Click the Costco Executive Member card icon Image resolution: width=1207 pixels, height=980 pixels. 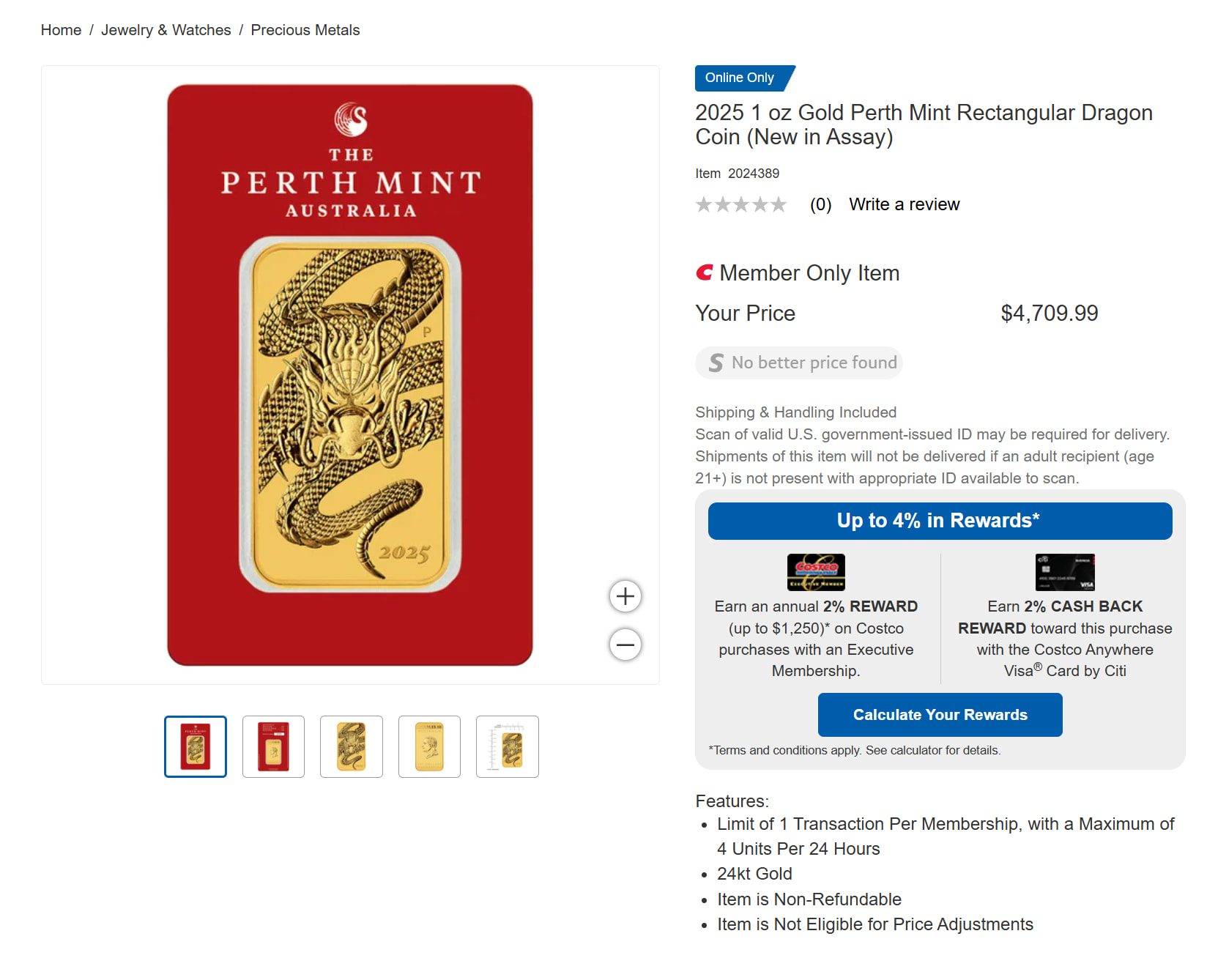(816, 572)
